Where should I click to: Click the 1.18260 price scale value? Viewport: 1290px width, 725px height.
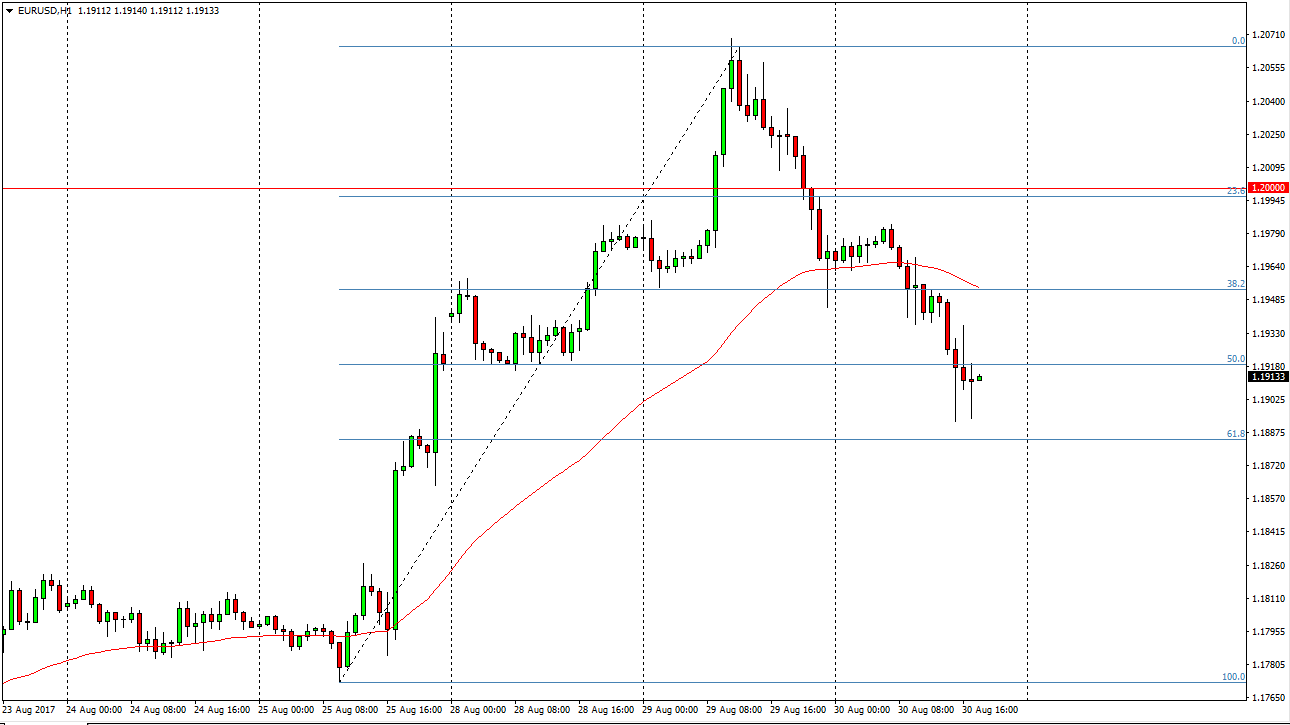pyautogui.click(x=1267, y=566)
